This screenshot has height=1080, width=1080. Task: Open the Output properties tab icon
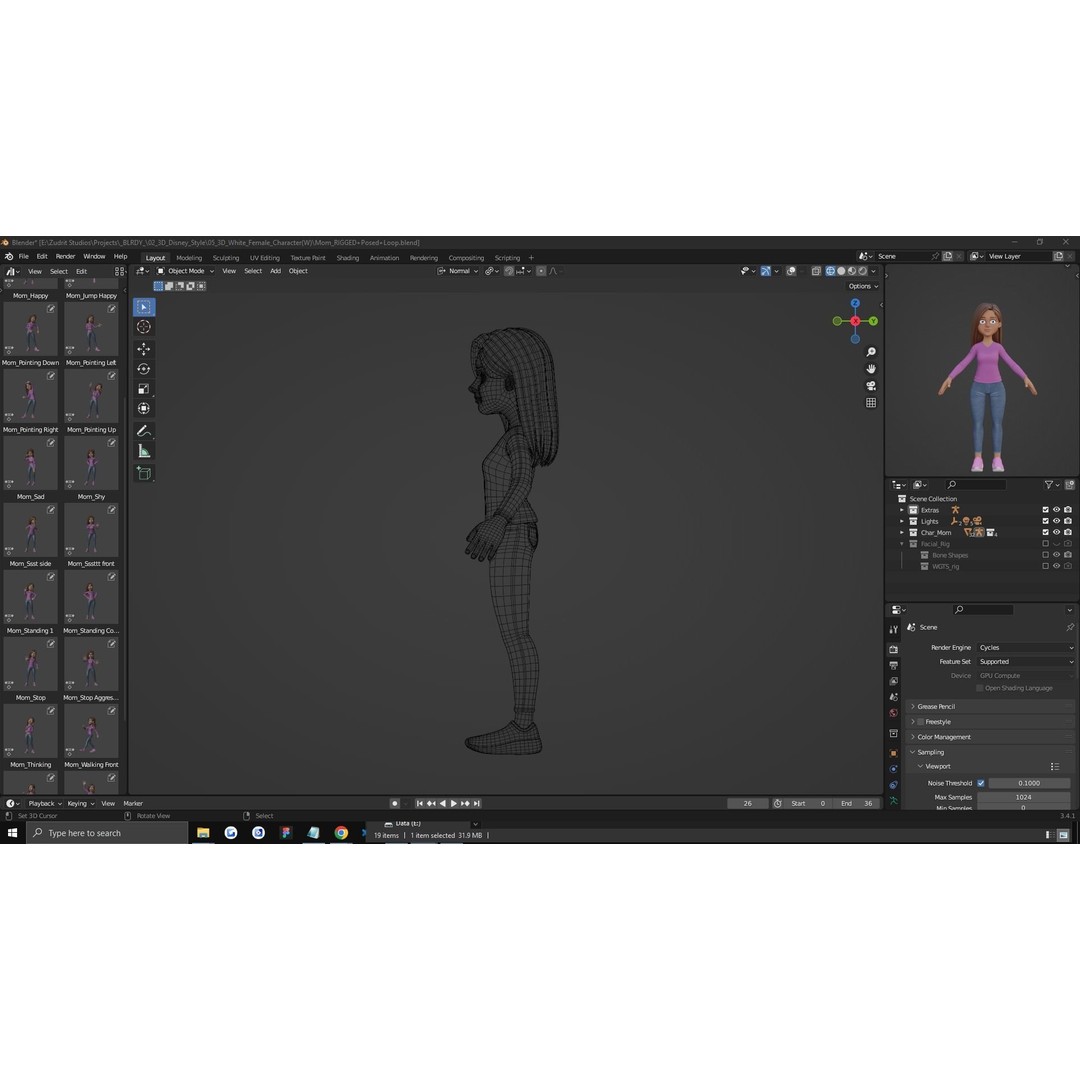pos(893,665)
